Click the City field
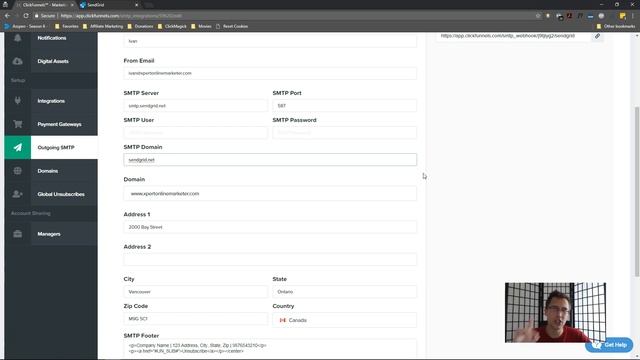 click(196, 292)
